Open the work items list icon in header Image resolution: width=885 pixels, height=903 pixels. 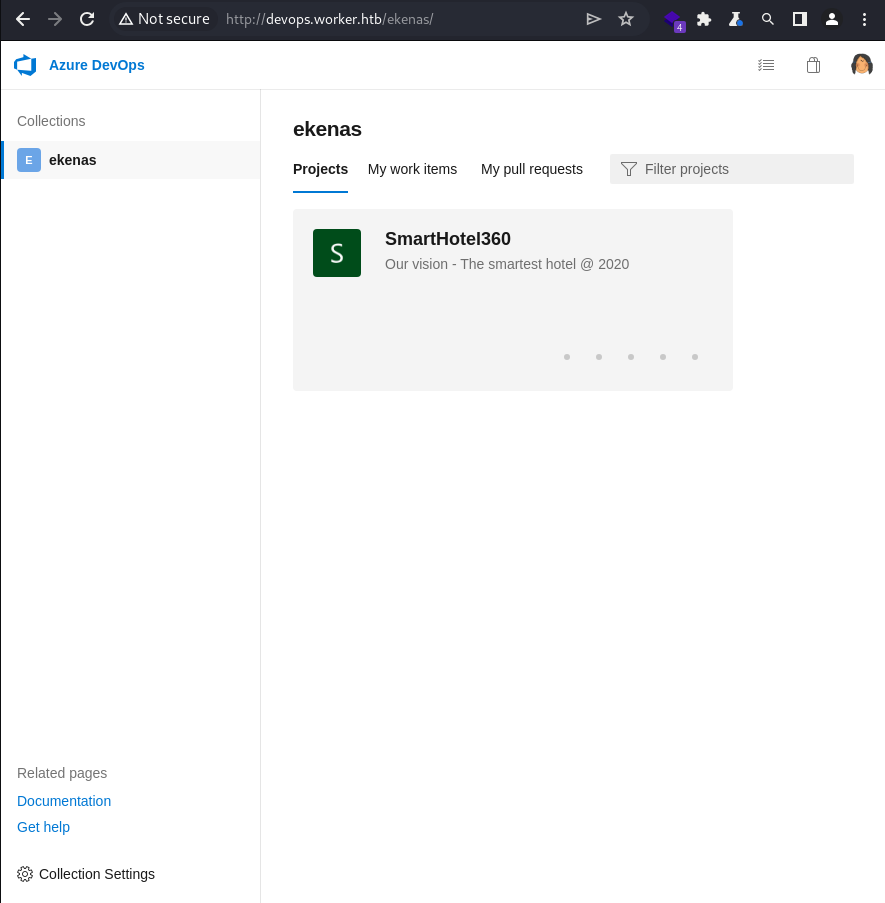pyautogui.click(x=766, y=65)
